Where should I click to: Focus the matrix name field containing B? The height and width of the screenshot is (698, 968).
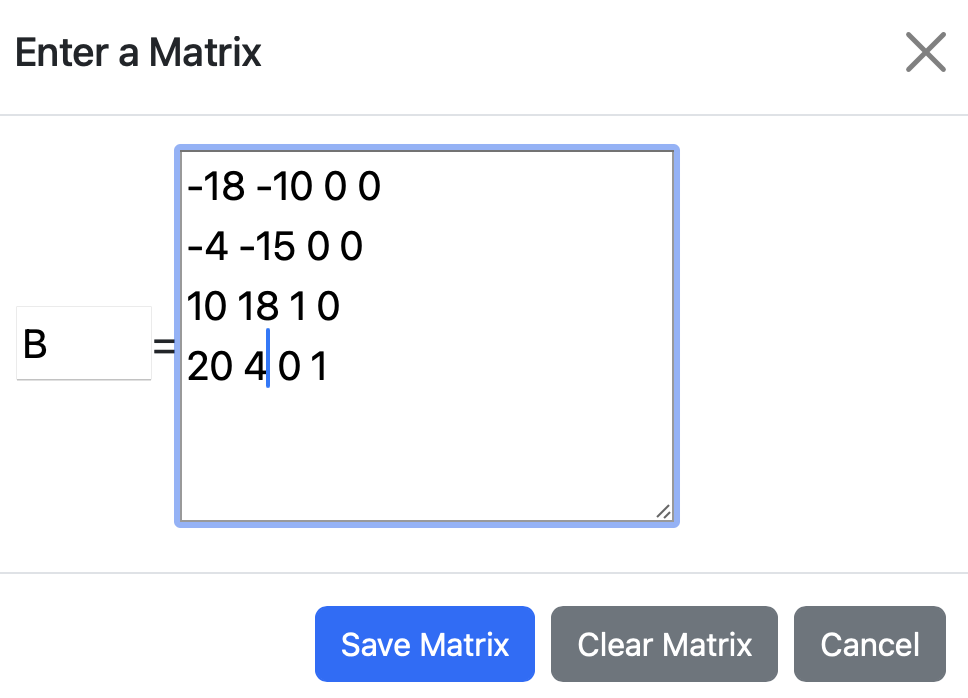(83, 343)
